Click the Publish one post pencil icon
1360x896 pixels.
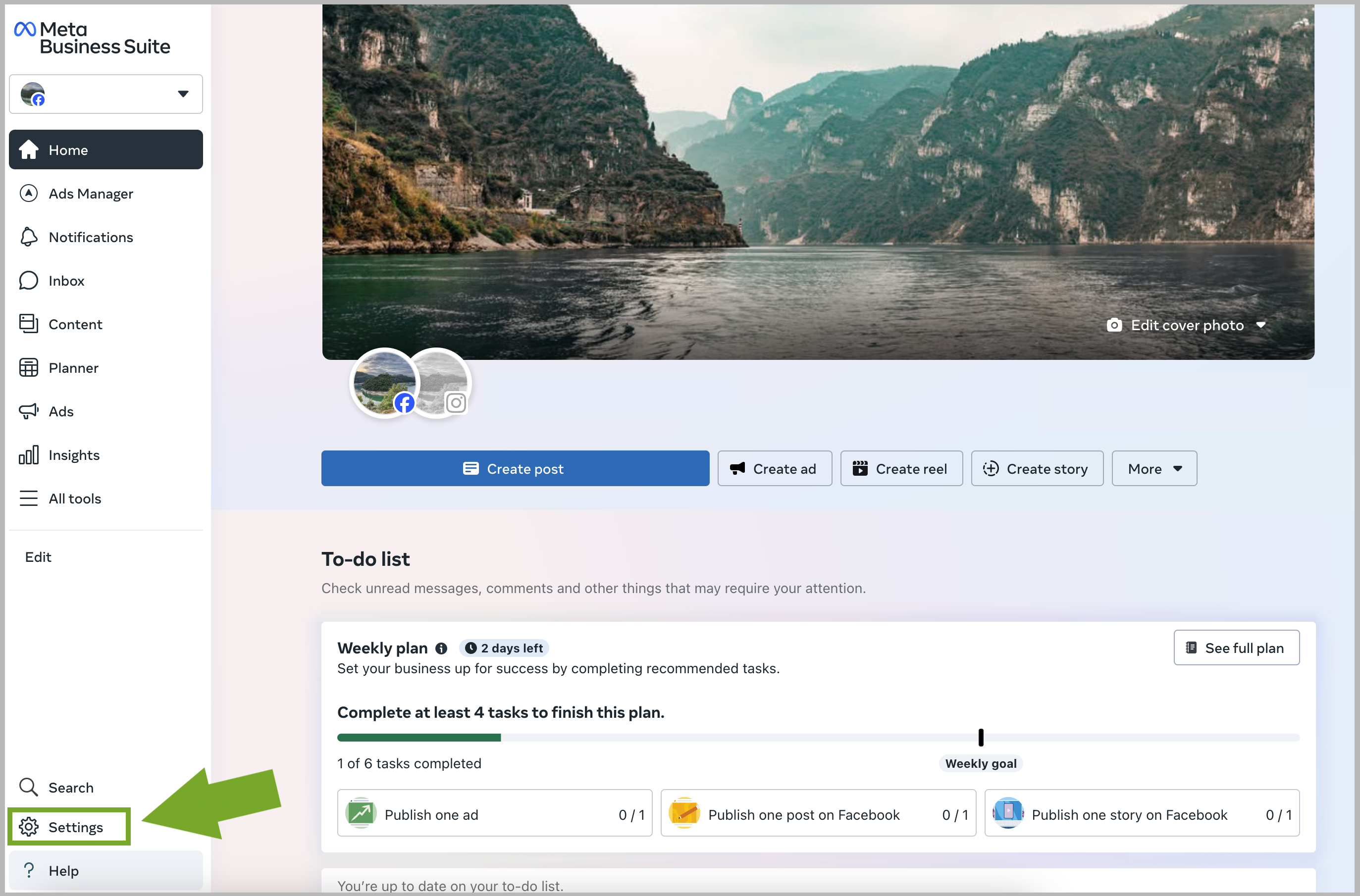coord(684,813)
